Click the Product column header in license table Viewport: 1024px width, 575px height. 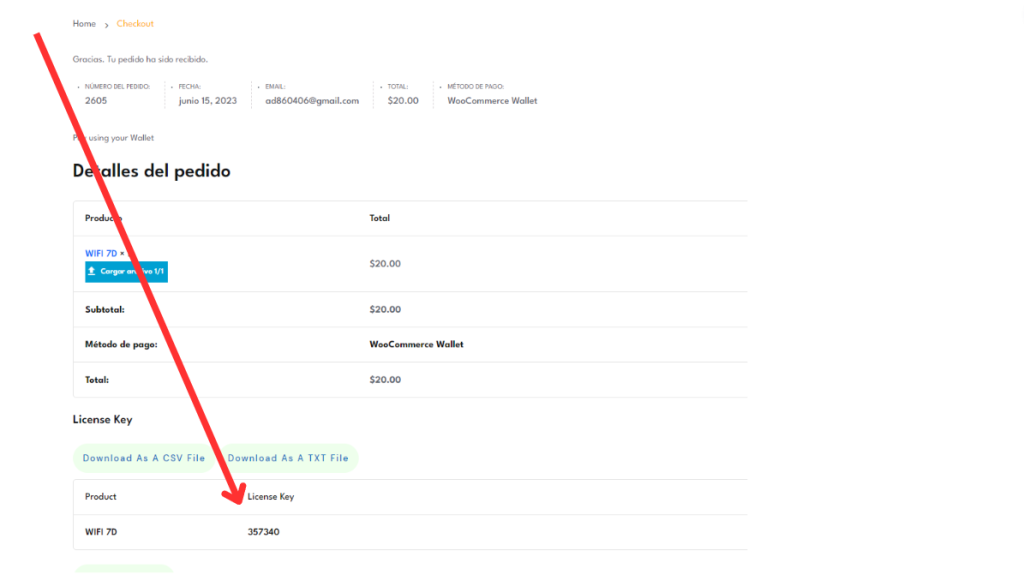(x=101, y=497)
